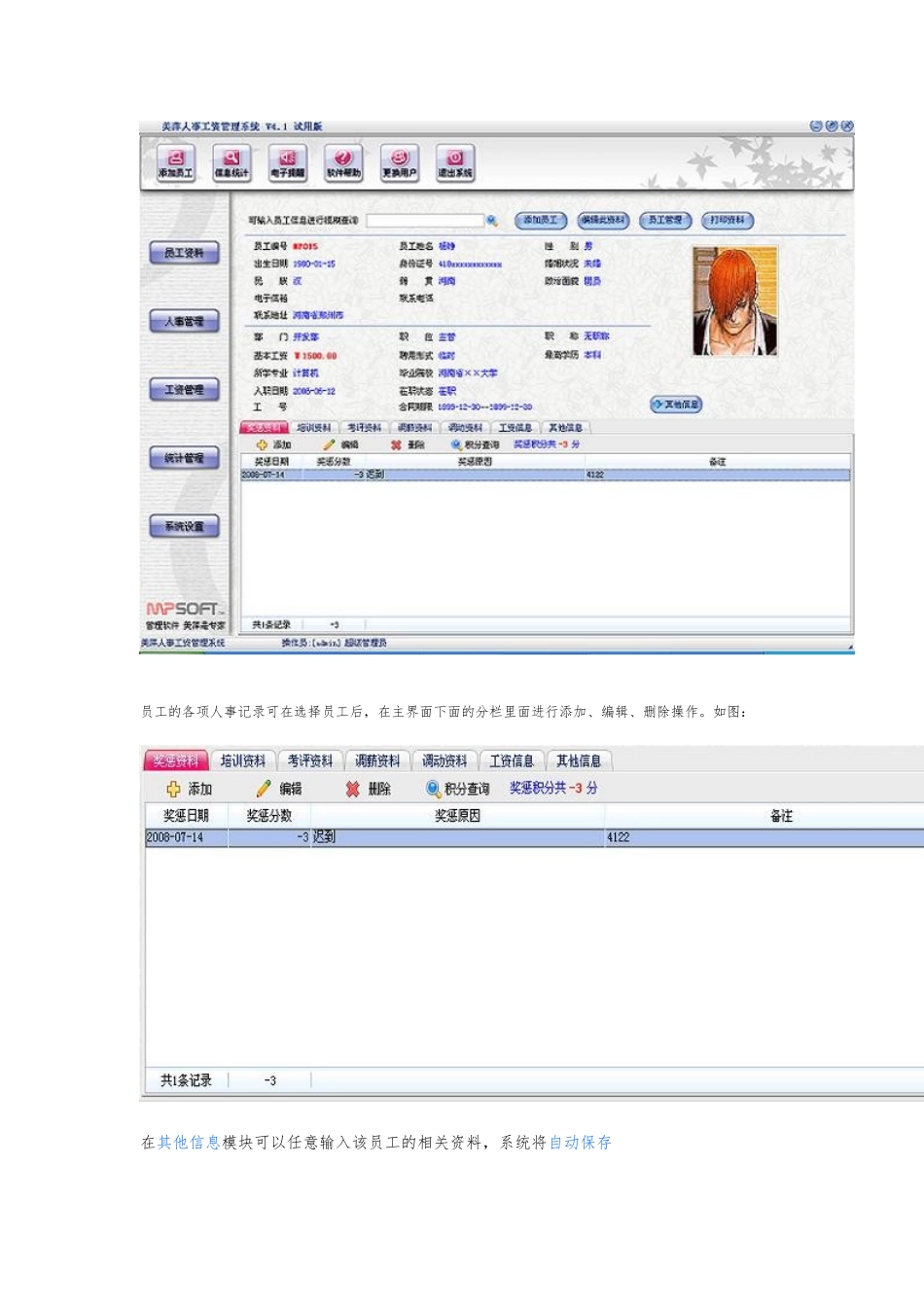Switch to the 调动资料 tab in the enlarged panel
The image size is (924, 1307).
(444, 761)
